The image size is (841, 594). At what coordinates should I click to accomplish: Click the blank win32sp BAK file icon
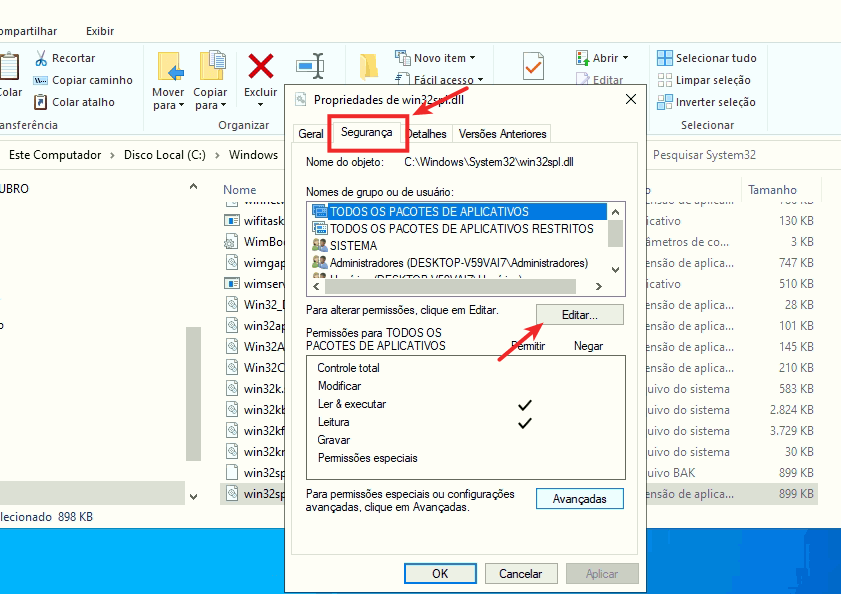(232, 472)
